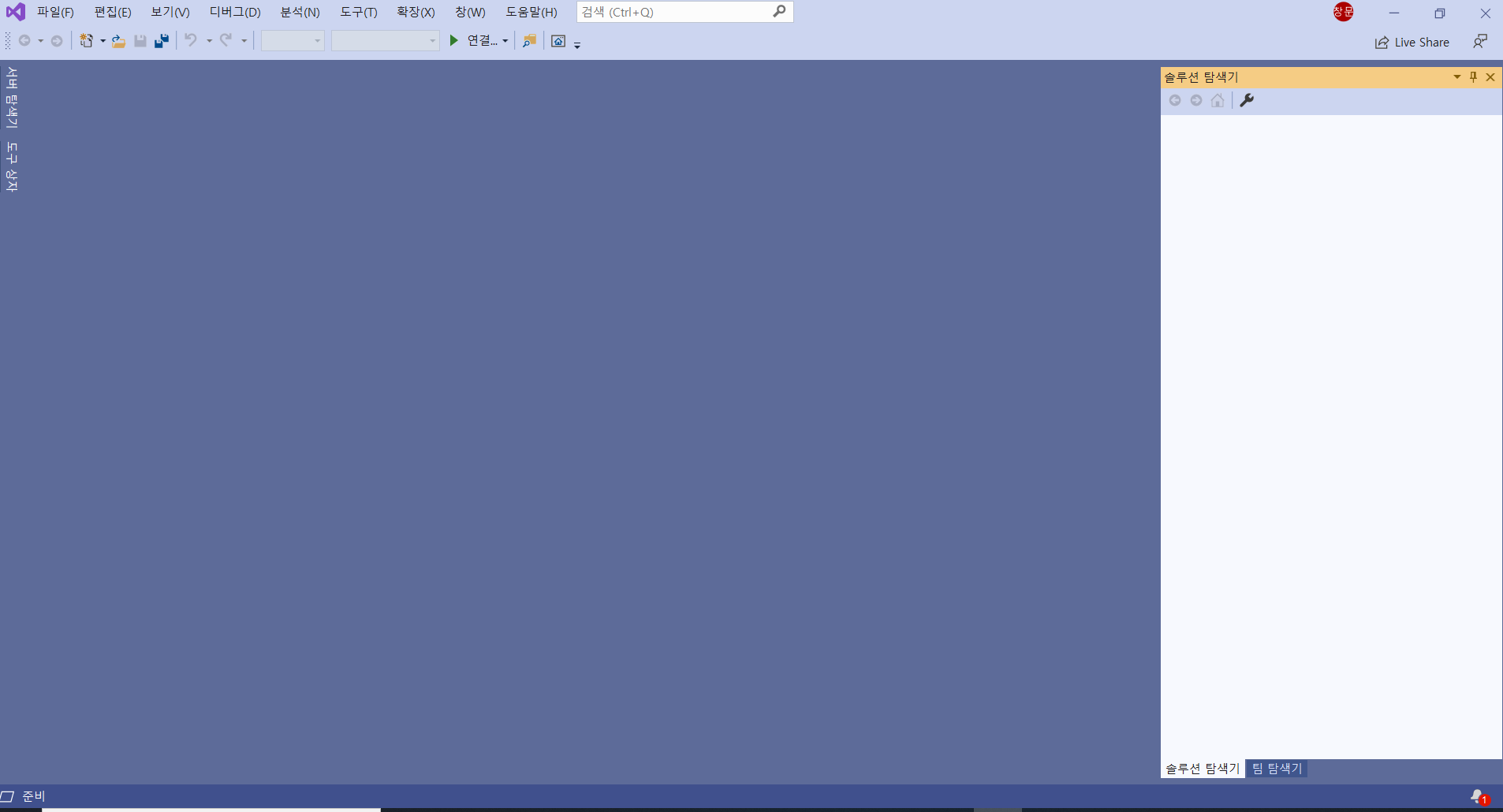Image resolution: width=1503 pixels, height=812 pixels.
Task: Open 솔루션 탐색기 window position dropdown
Action: pyautogui.click(x=1456, y=76)
